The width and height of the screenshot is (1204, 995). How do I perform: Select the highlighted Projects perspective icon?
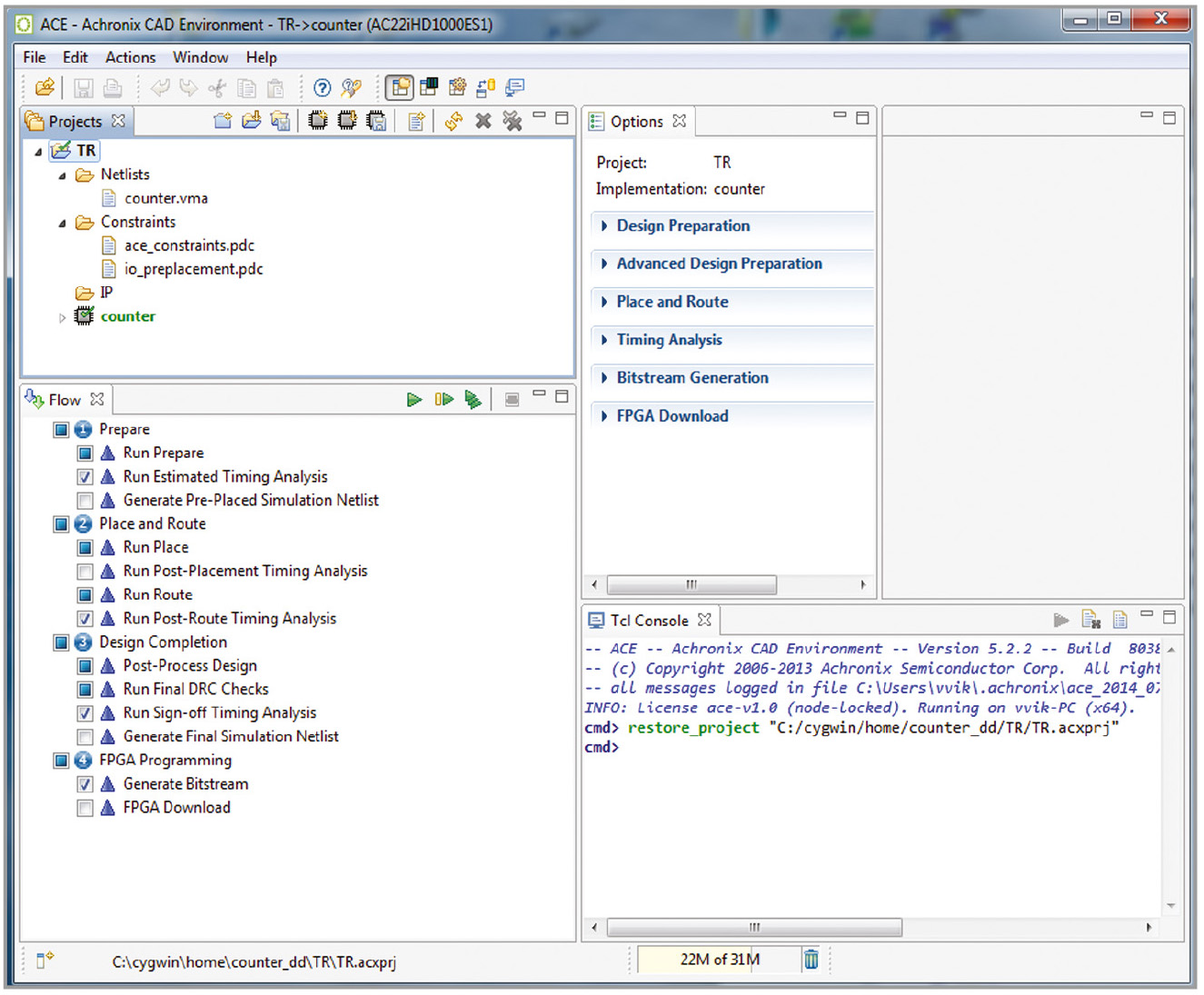point(400,87)
